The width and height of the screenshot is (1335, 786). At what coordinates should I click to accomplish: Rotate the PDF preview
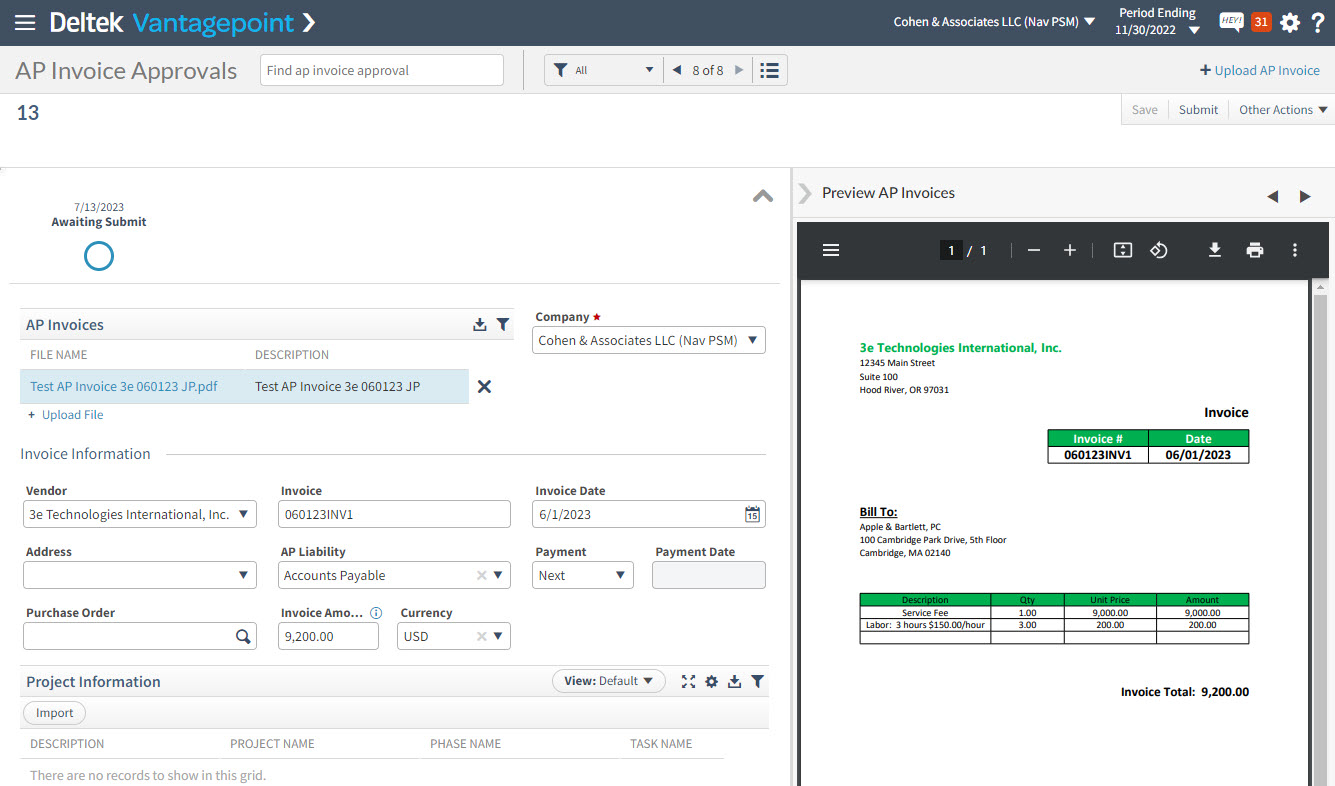pyautogui.click(x=1158, y=250)
